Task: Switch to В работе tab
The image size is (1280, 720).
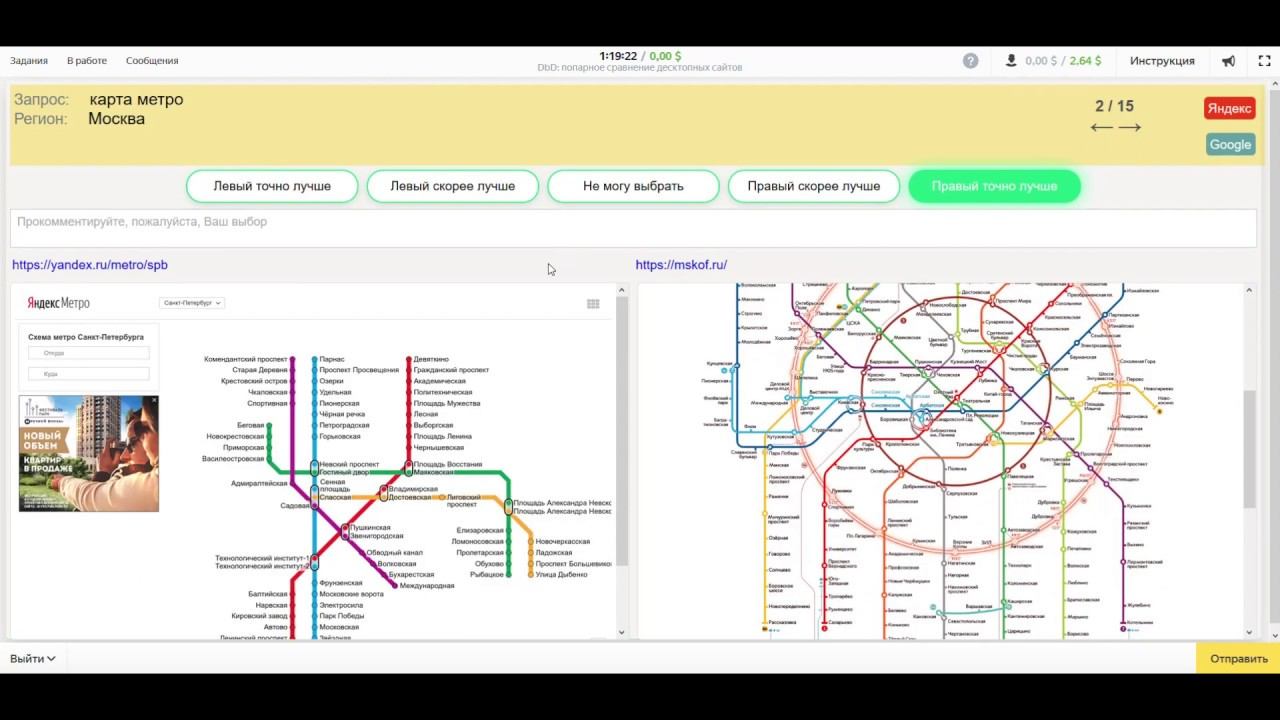Action: coord(87,61)
